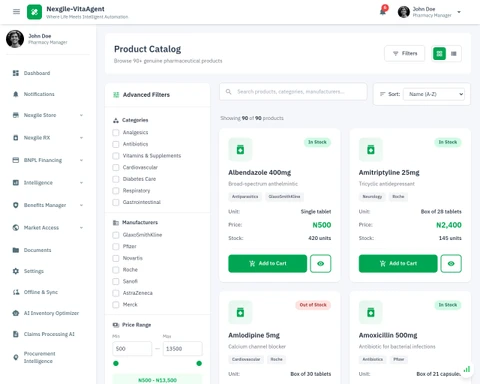Switch to list view layout
This screenshot has height=384, width=480.
point(454,54)
